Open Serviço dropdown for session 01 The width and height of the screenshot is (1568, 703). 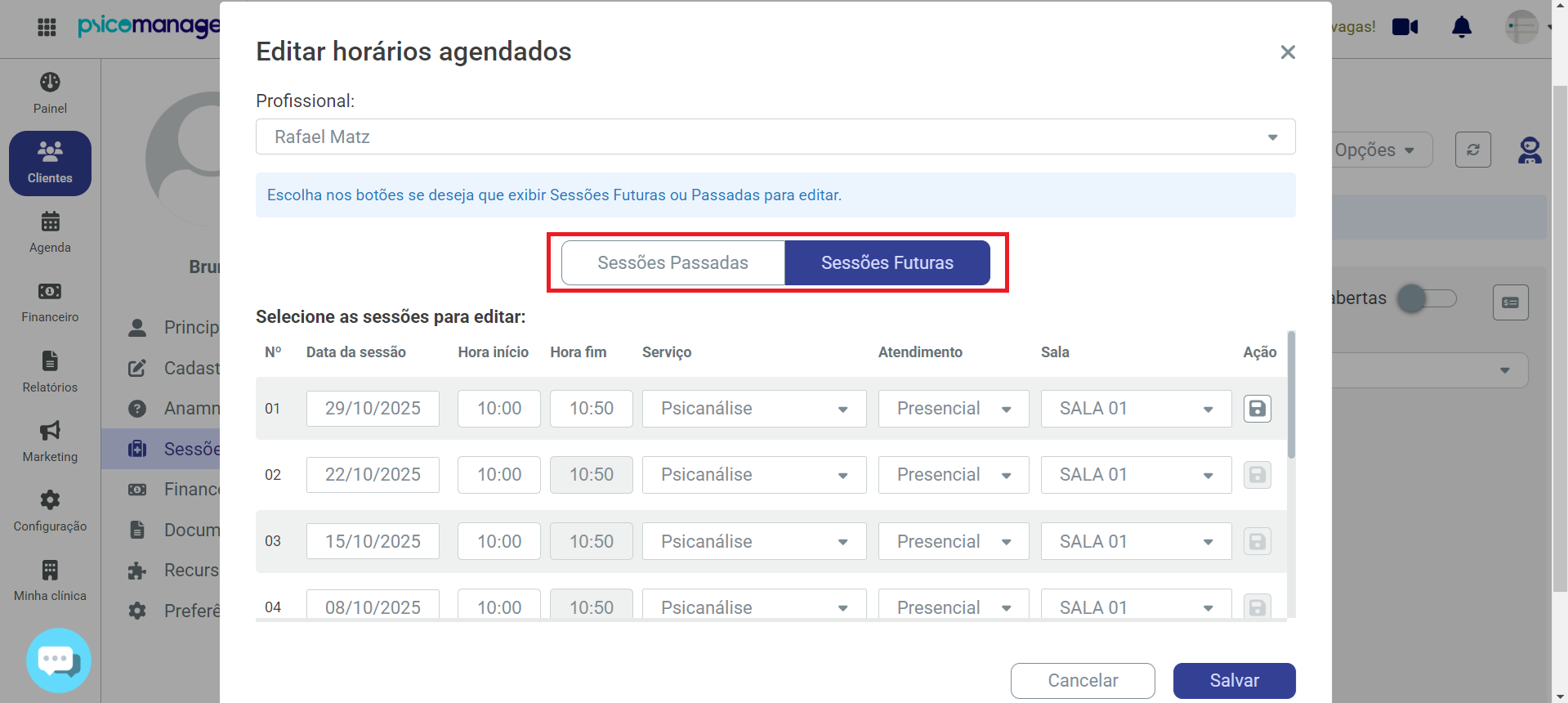click(x=754, y=409)
